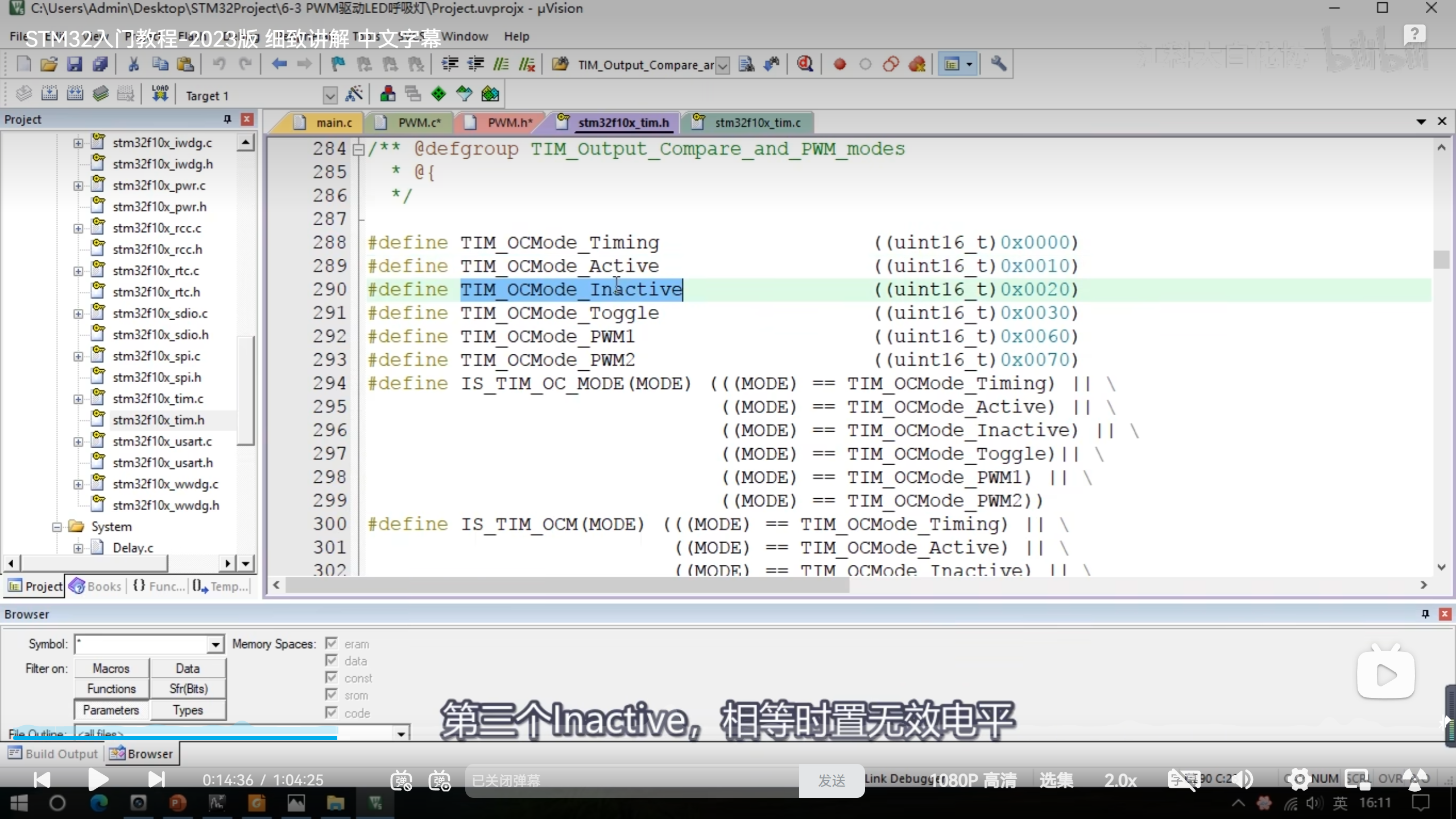Switch to the main.c tab
This screenshot has height=819, width=1456.
click(x=333, y=123)
